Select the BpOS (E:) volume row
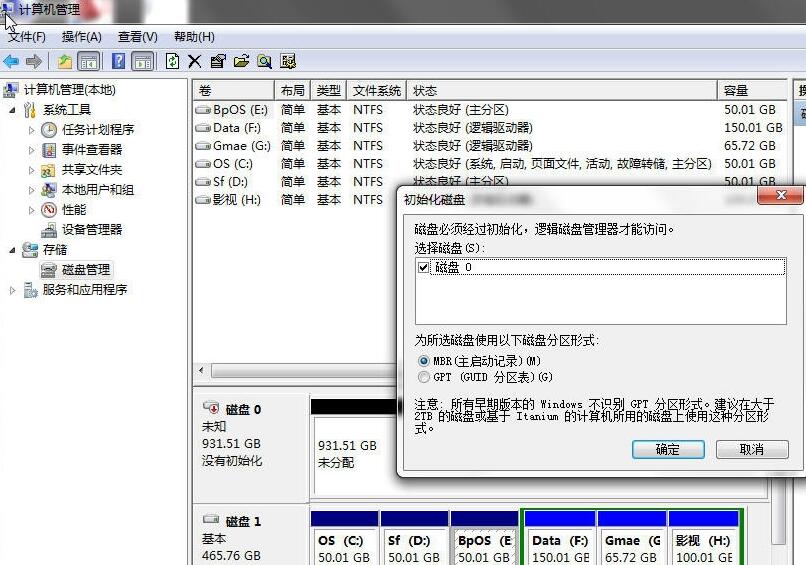This screenshot has width=806, height=565. (x=489, y=110)
